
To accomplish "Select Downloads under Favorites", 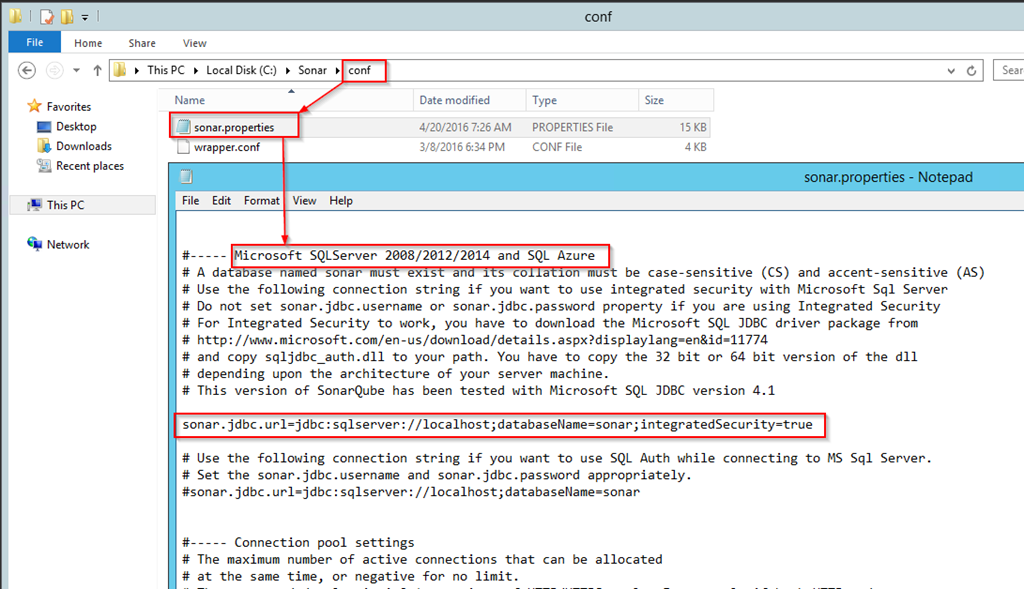I will coord(83,146).
